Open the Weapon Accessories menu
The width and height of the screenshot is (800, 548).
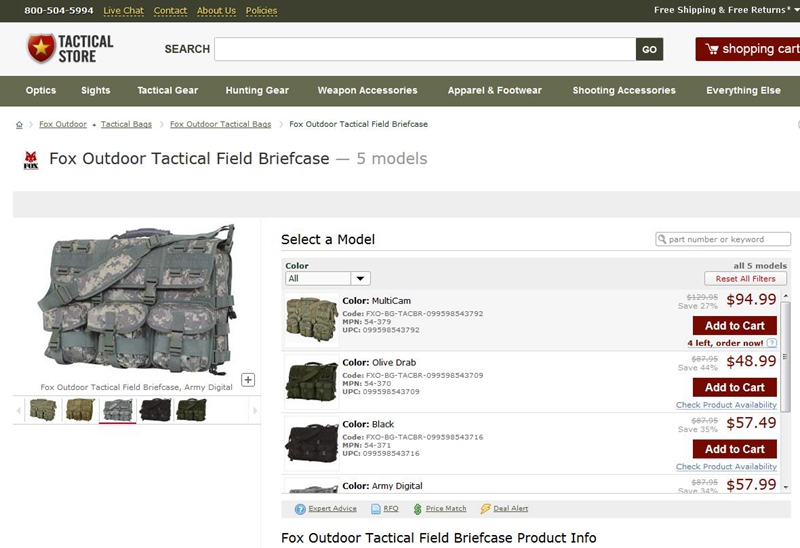(x=367, y=90)
